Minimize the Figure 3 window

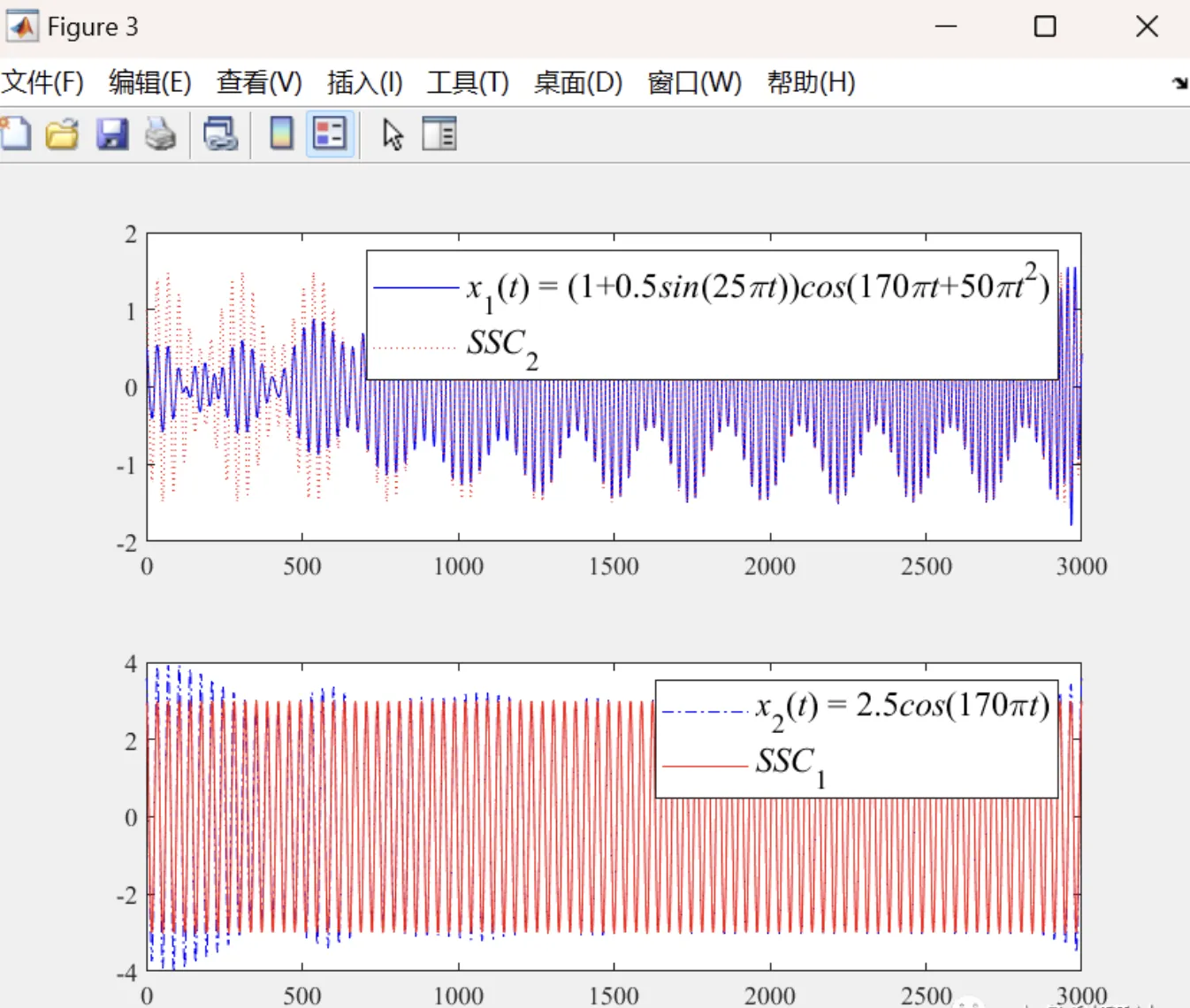tap(946, 27)
